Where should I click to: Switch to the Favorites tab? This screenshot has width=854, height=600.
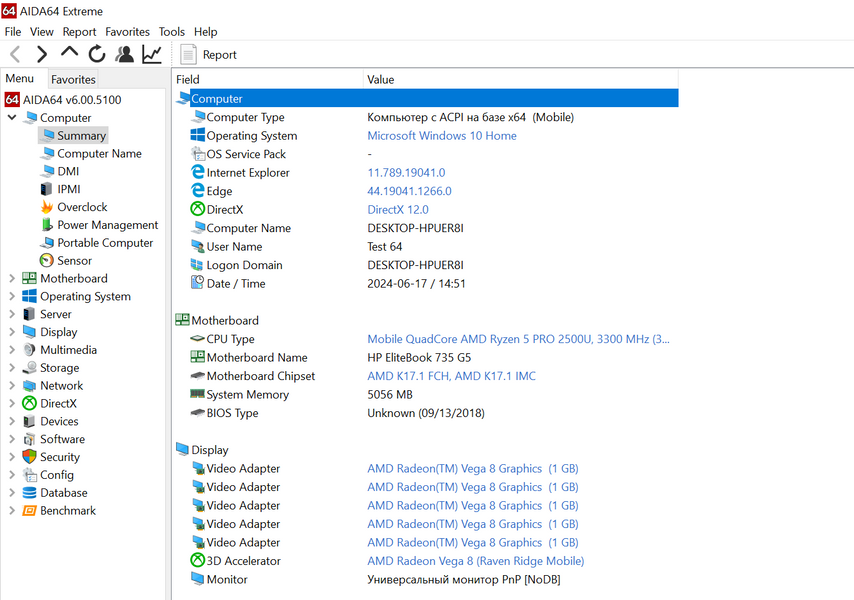(x=73, y=79)
